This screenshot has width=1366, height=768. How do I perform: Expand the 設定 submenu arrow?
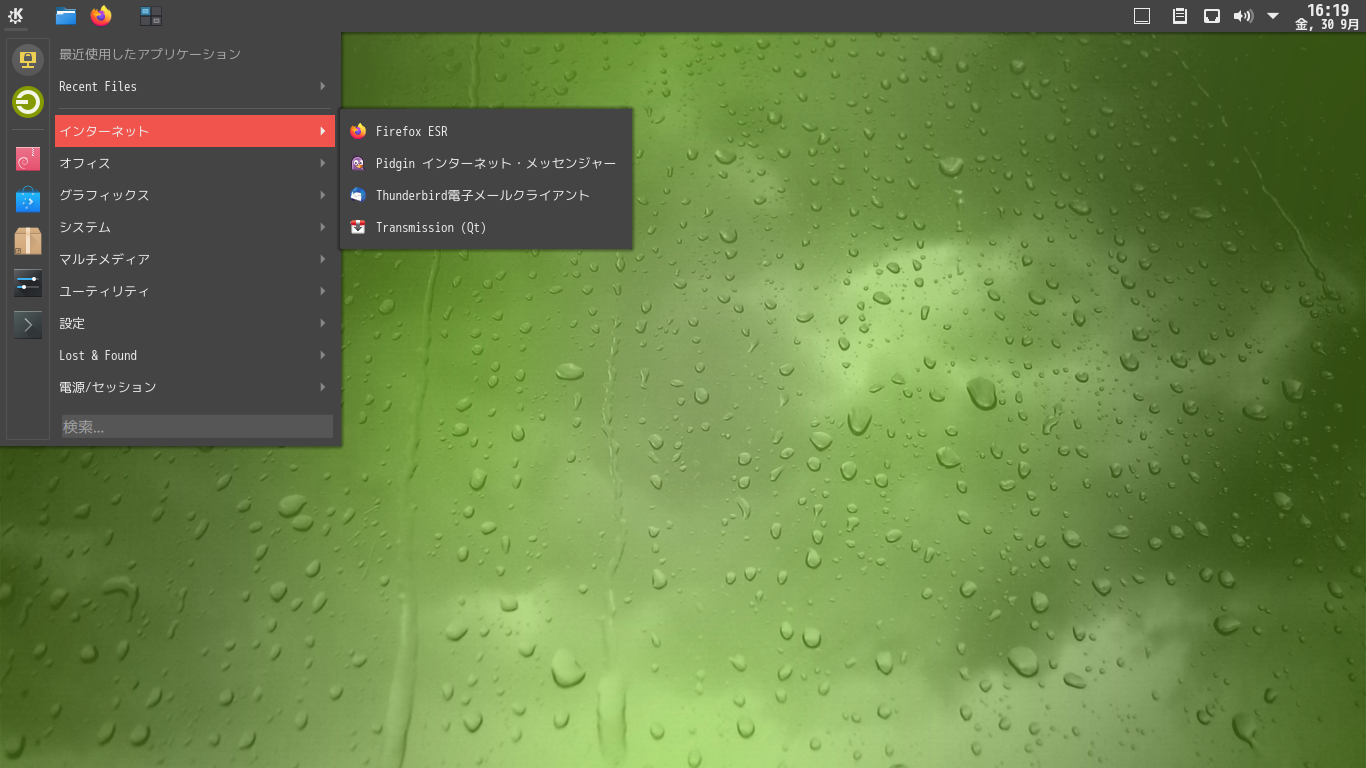pos(322,323)
